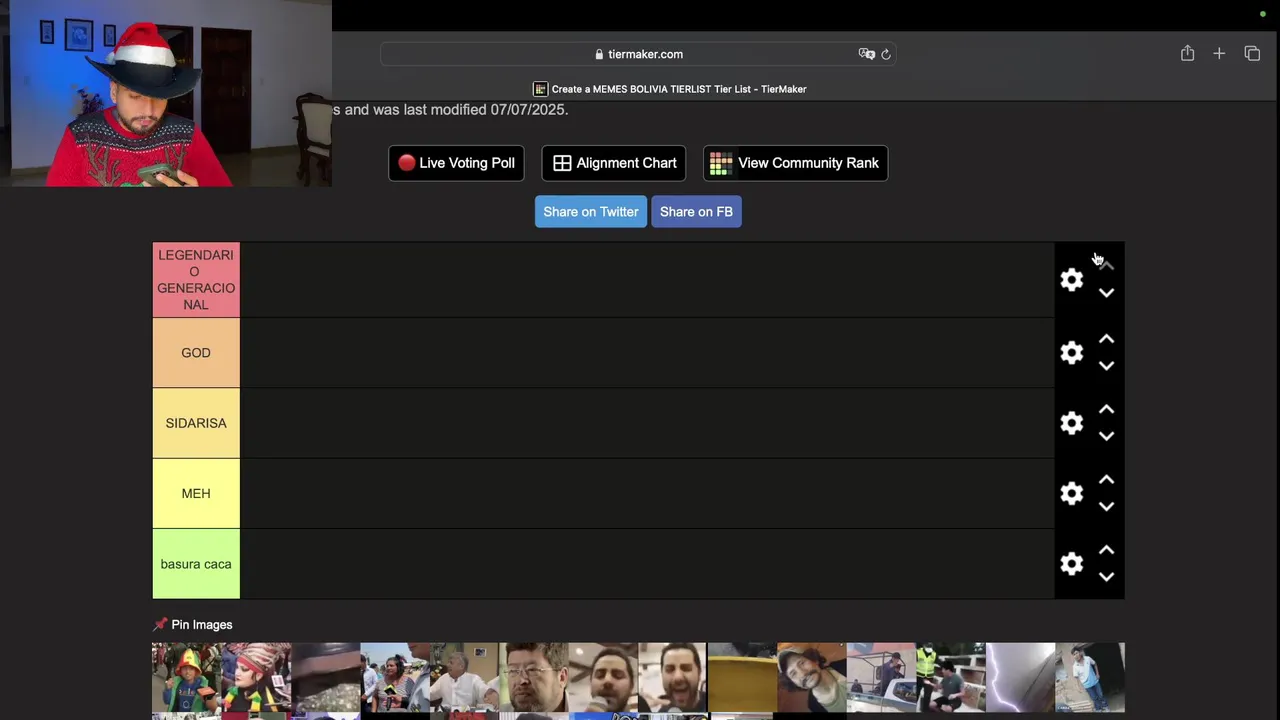Click the tiermaker.com address bar

637,54
